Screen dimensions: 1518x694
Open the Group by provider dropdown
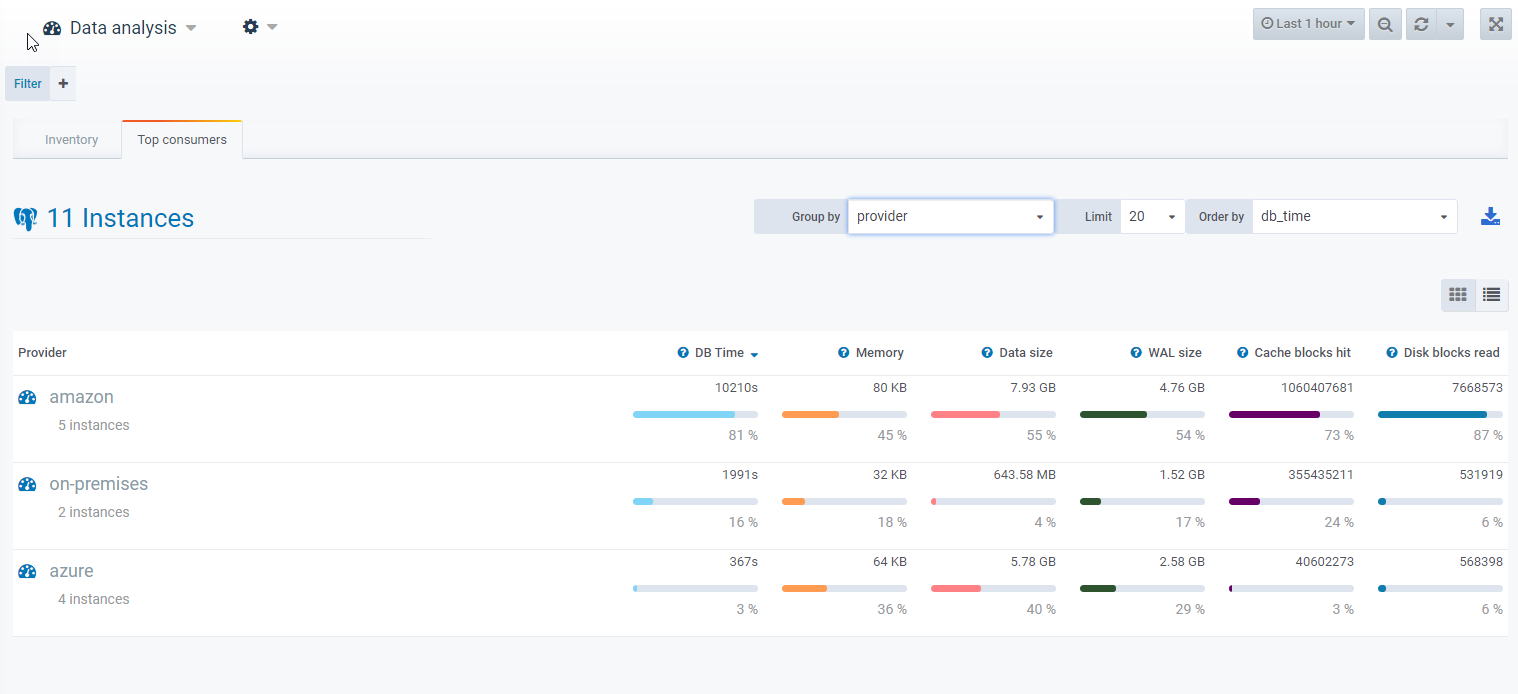point(950,217)
